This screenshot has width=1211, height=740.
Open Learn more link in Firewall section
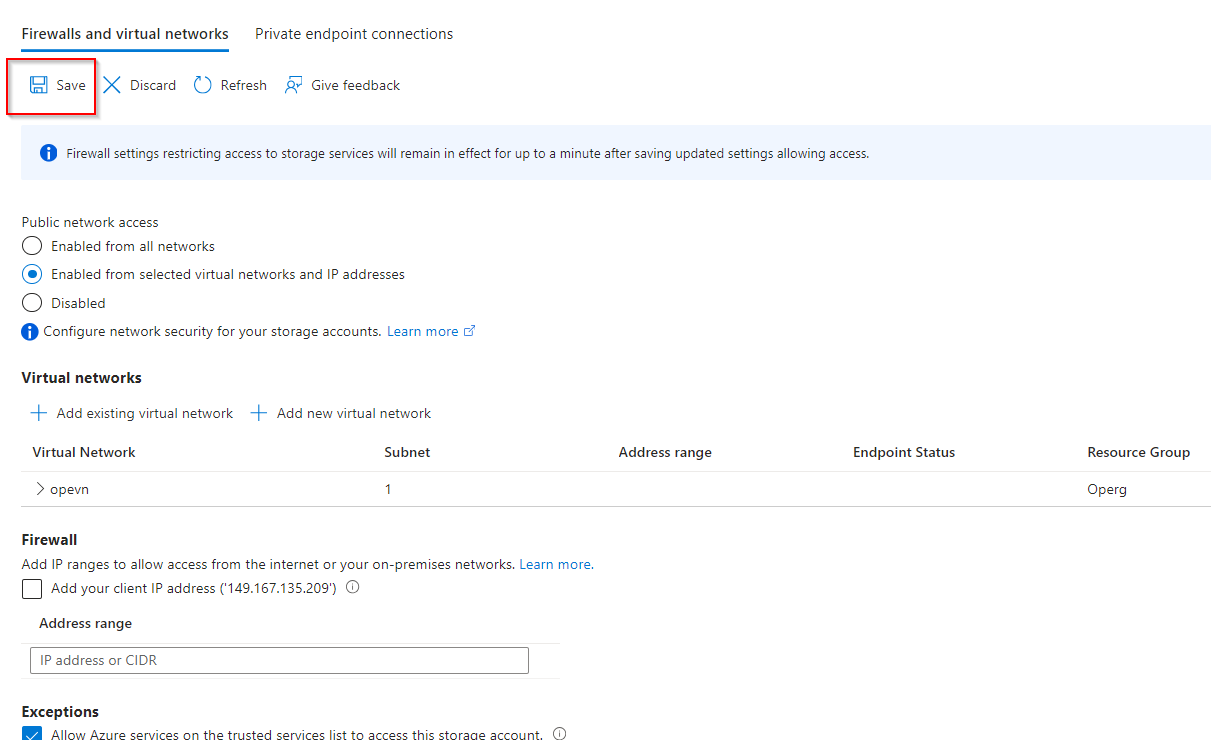555,564
